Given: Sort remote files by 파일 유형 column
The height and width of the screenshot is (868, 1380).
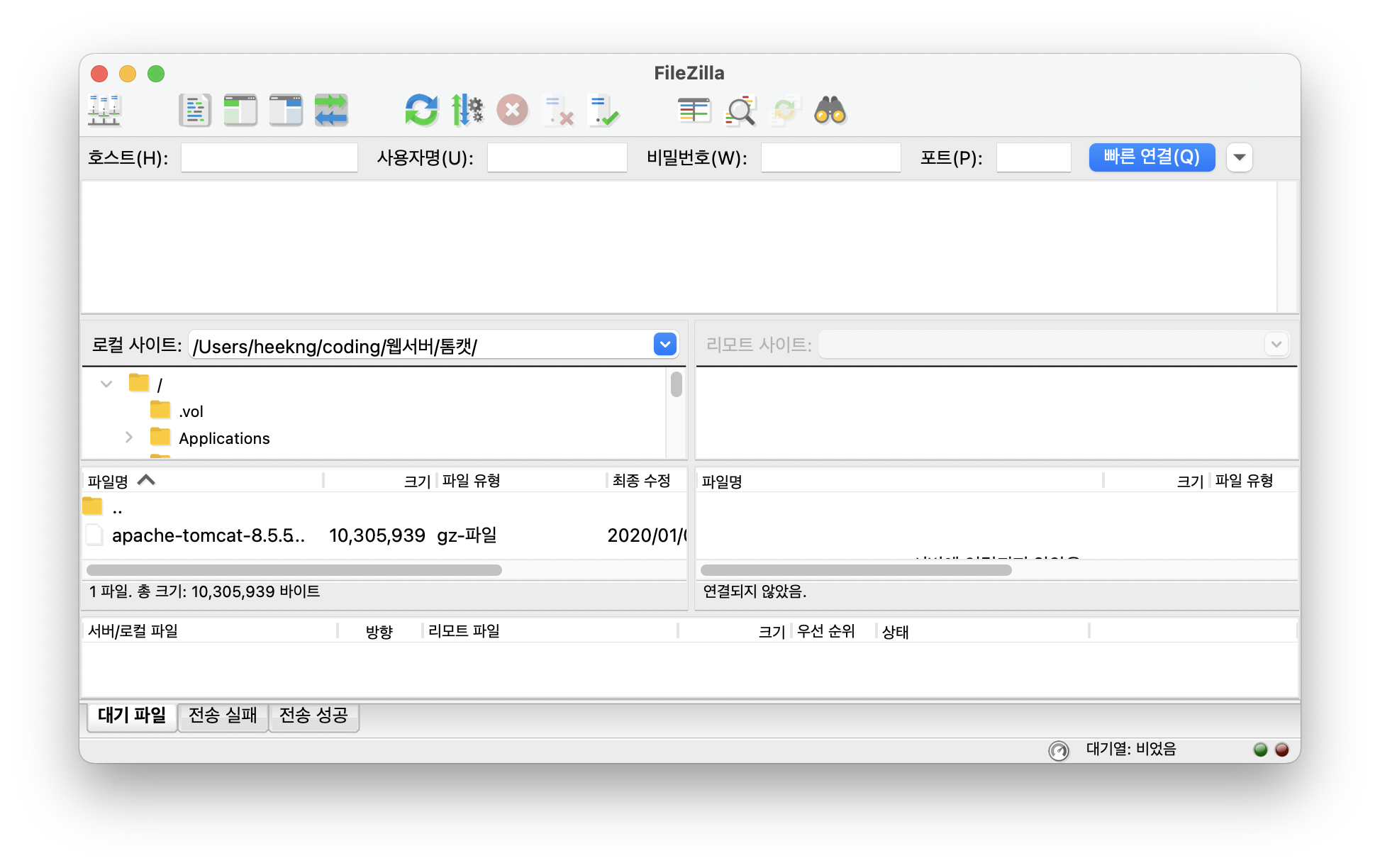Looking at the screenshot, I should (x=1254, y=481).
